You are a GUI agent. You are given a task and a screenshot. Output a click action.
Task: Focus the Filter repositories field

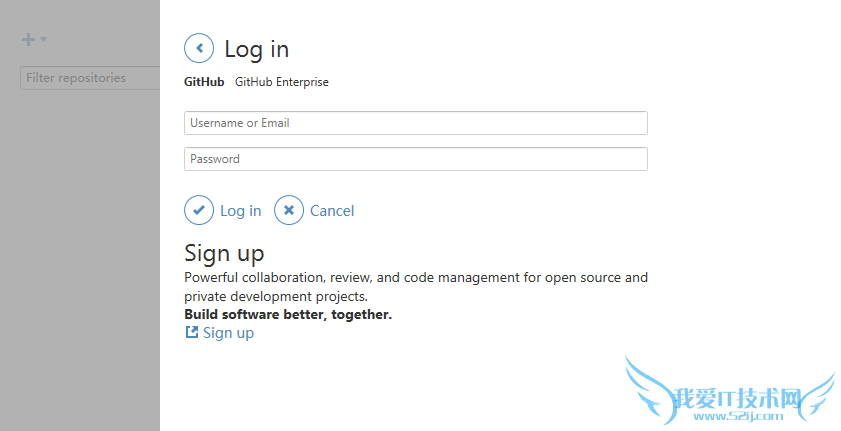point(90,78)
